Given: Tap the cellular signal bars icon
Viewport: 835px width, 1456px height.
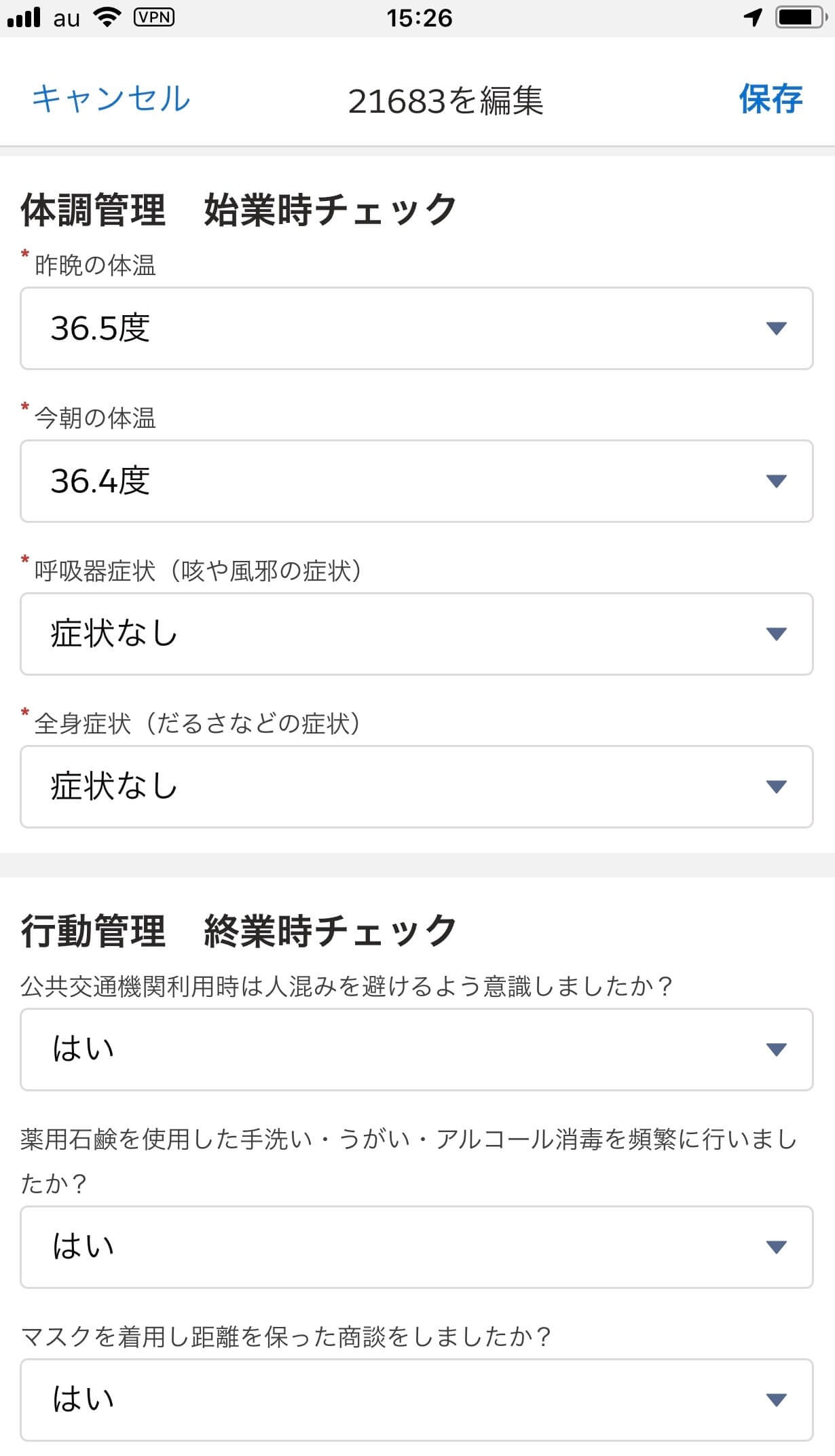Looking at the screenshot, I should click(24, 18).
